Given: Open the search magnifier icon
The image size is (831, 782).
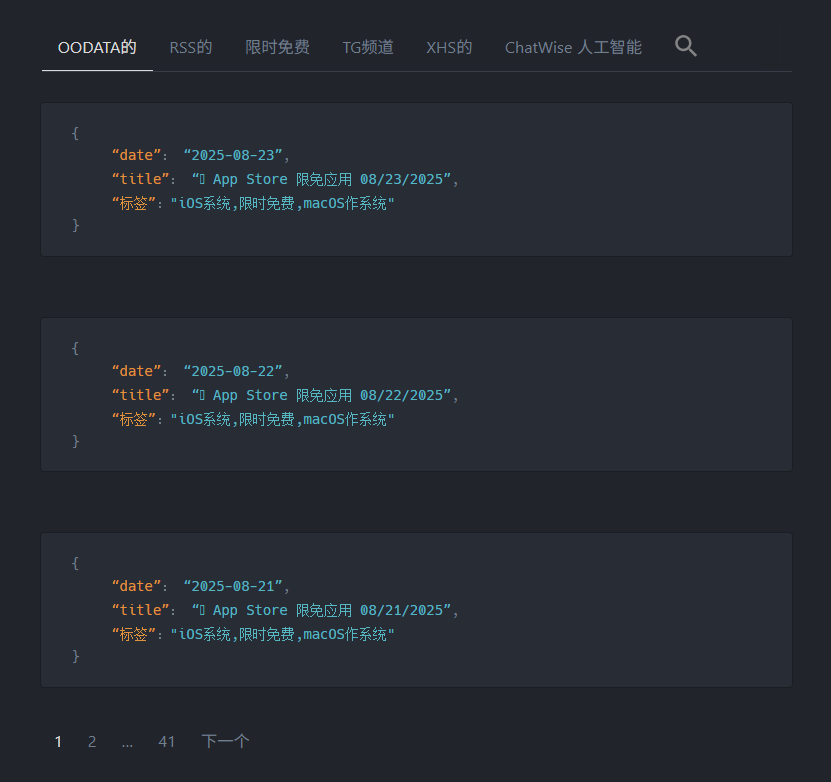Looking at the screenshot, I should click(685, 46).
